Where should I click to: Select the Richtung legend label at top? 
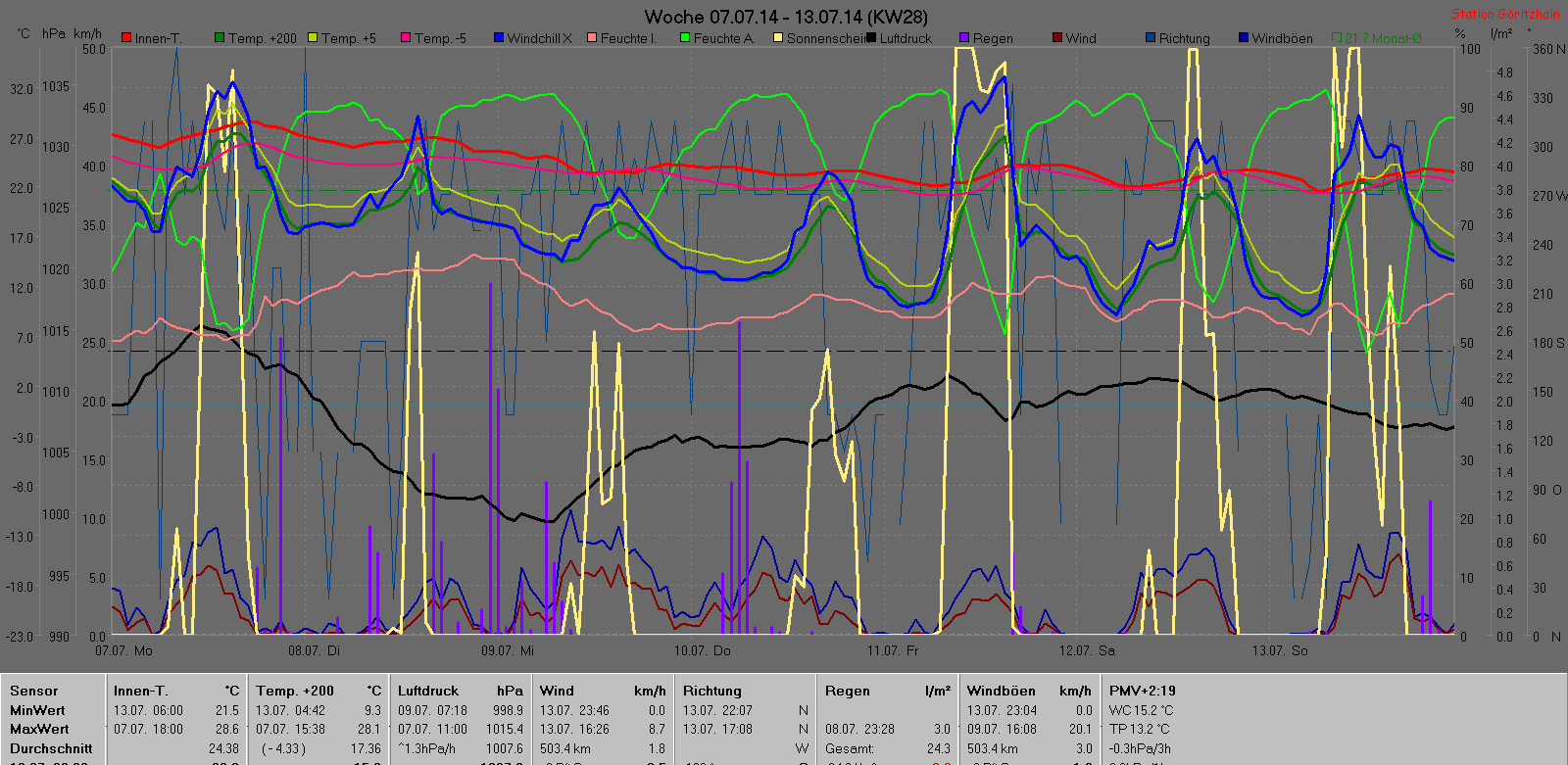click(x=1185, y=39)
